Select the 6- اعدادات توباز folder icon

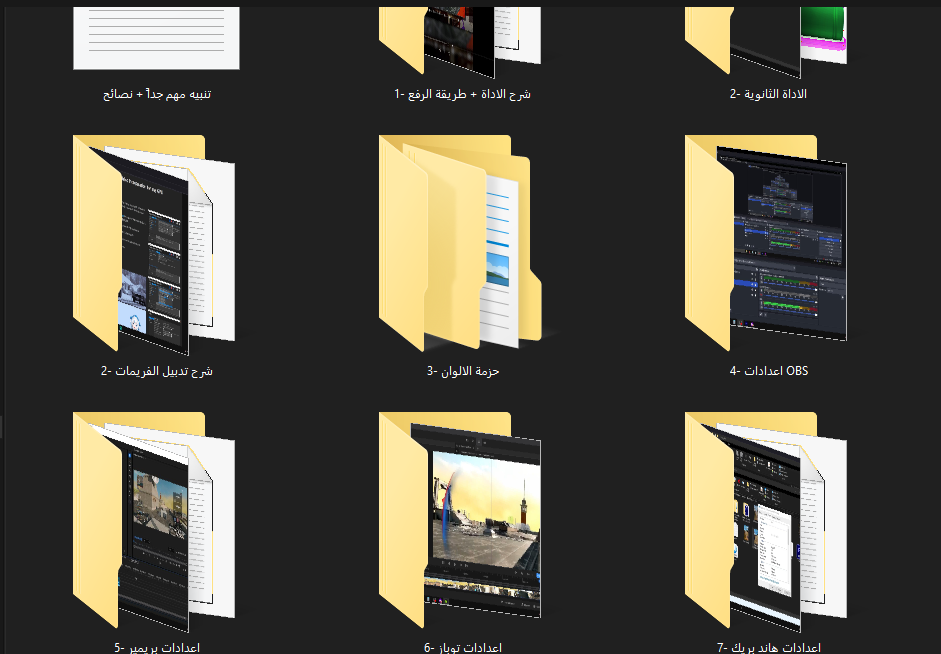click(x=460, y=520)
